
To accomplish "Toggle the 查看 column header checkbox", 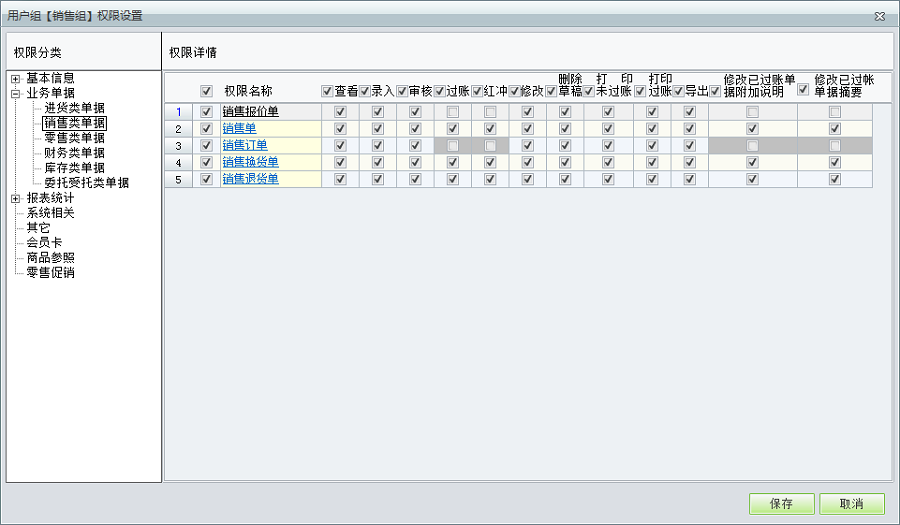I will (327, 91).
